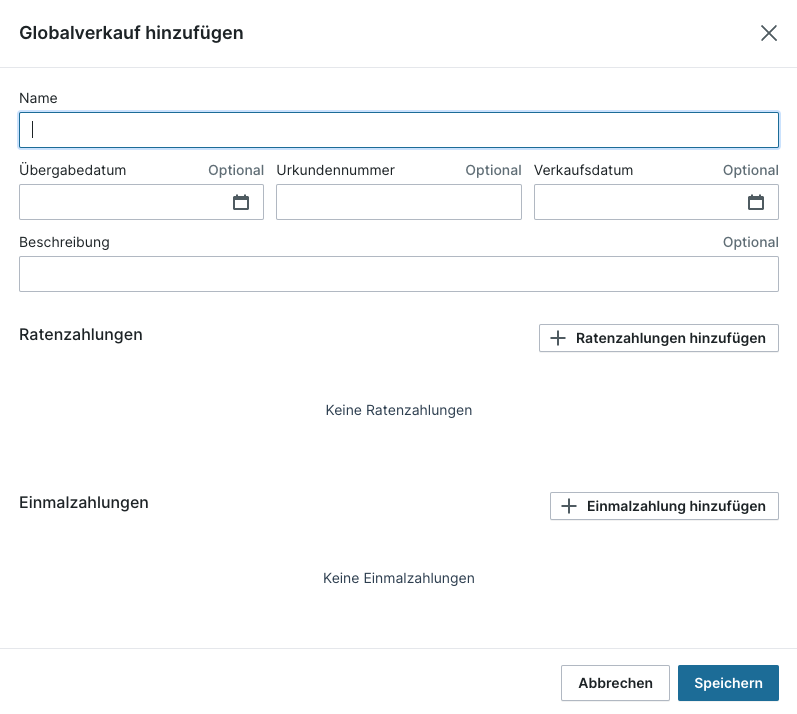Click the Keine Ratenzahlungen placeholder text
797x714 pixels.
[x=398, y=410]
